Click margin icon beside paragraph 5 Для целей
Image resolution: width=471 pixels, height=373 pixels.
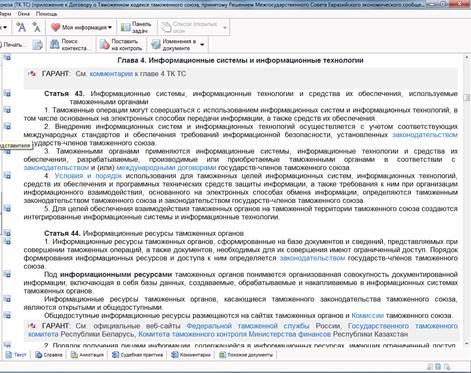coord(7,209)
